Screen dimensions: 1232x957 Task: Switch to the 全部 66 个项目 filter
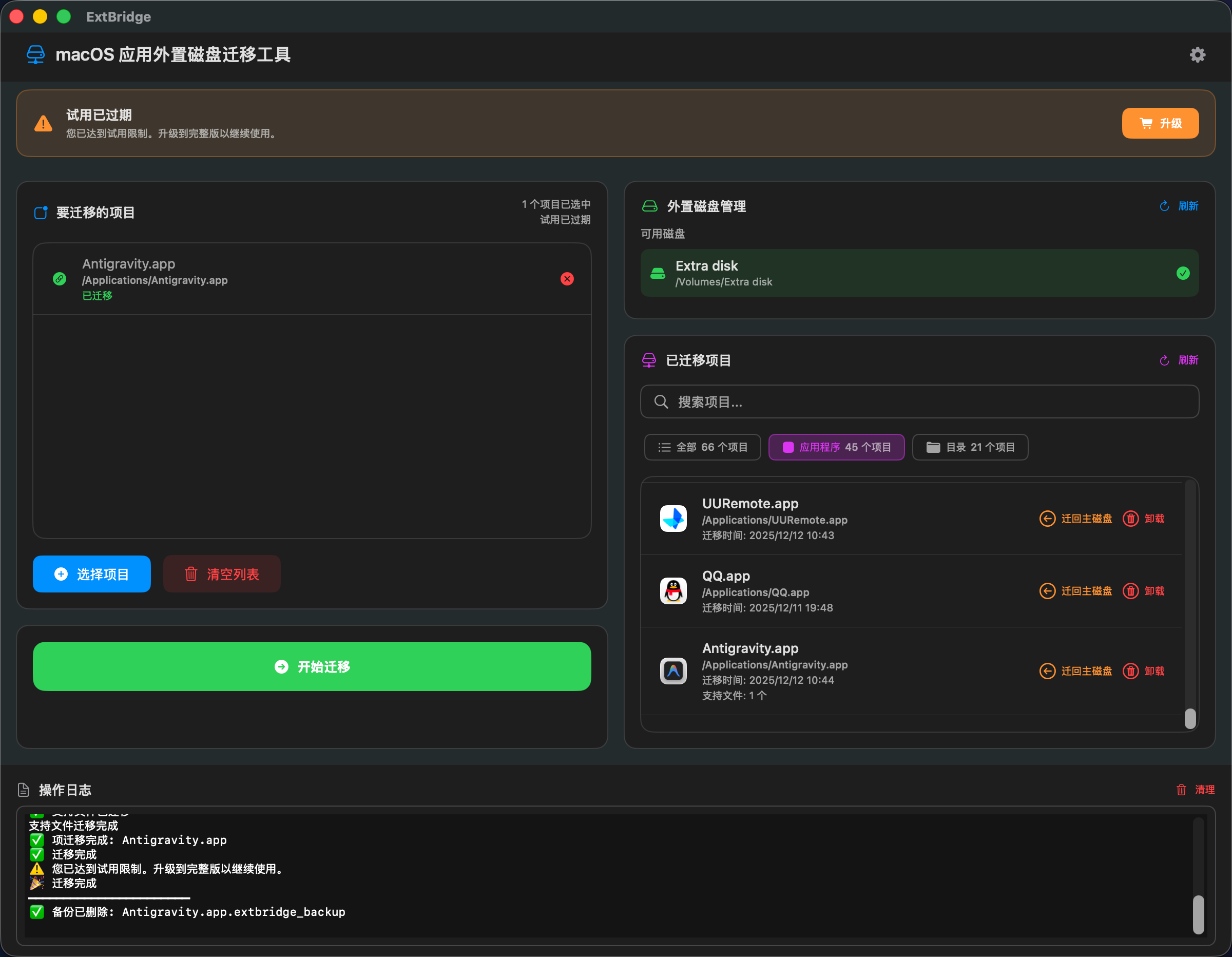pos(702,447)
